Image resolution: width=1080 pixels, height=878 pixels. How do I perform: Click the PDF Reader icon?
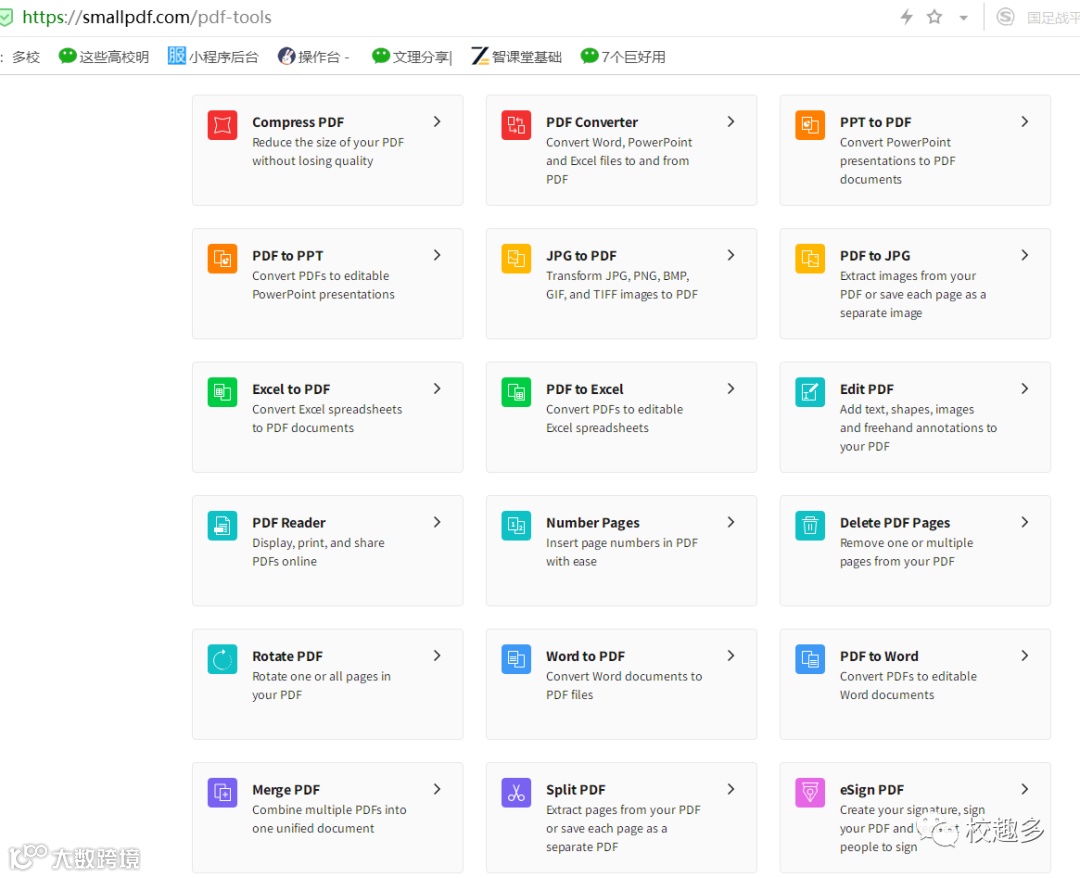[222, 525]
